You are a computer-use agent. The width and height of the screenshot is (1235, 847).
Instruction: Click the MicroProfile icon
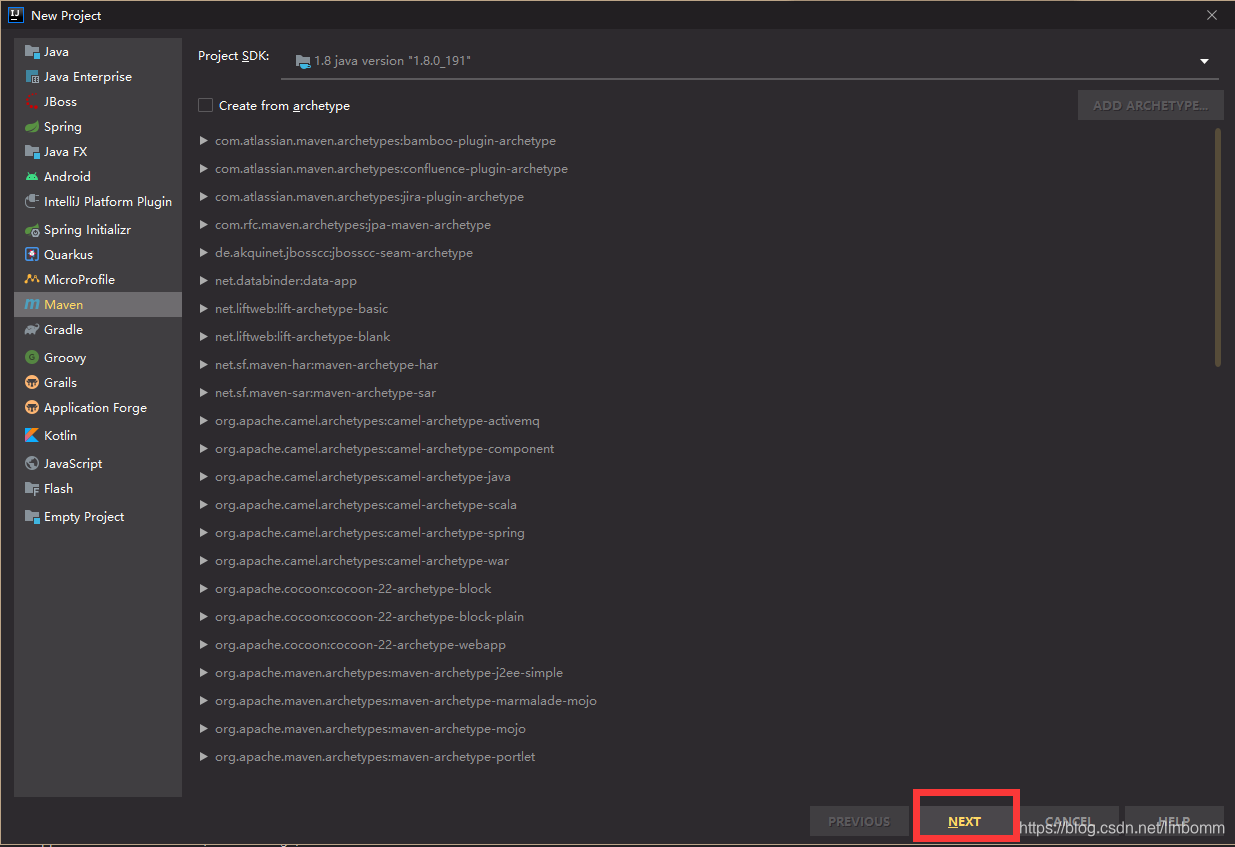(32, 279)
